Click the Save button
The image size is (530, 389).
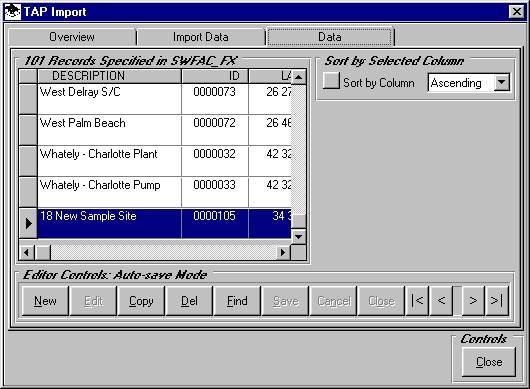click(286, 301)
